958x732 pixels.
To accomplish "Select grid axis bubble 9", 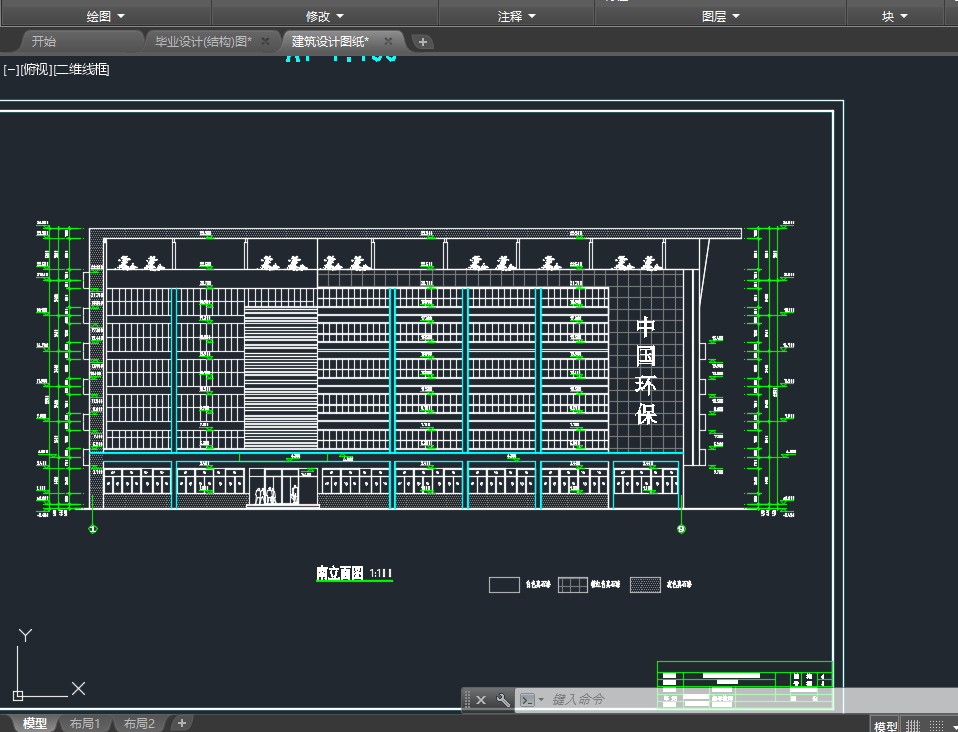I will (x=681, y=529).
